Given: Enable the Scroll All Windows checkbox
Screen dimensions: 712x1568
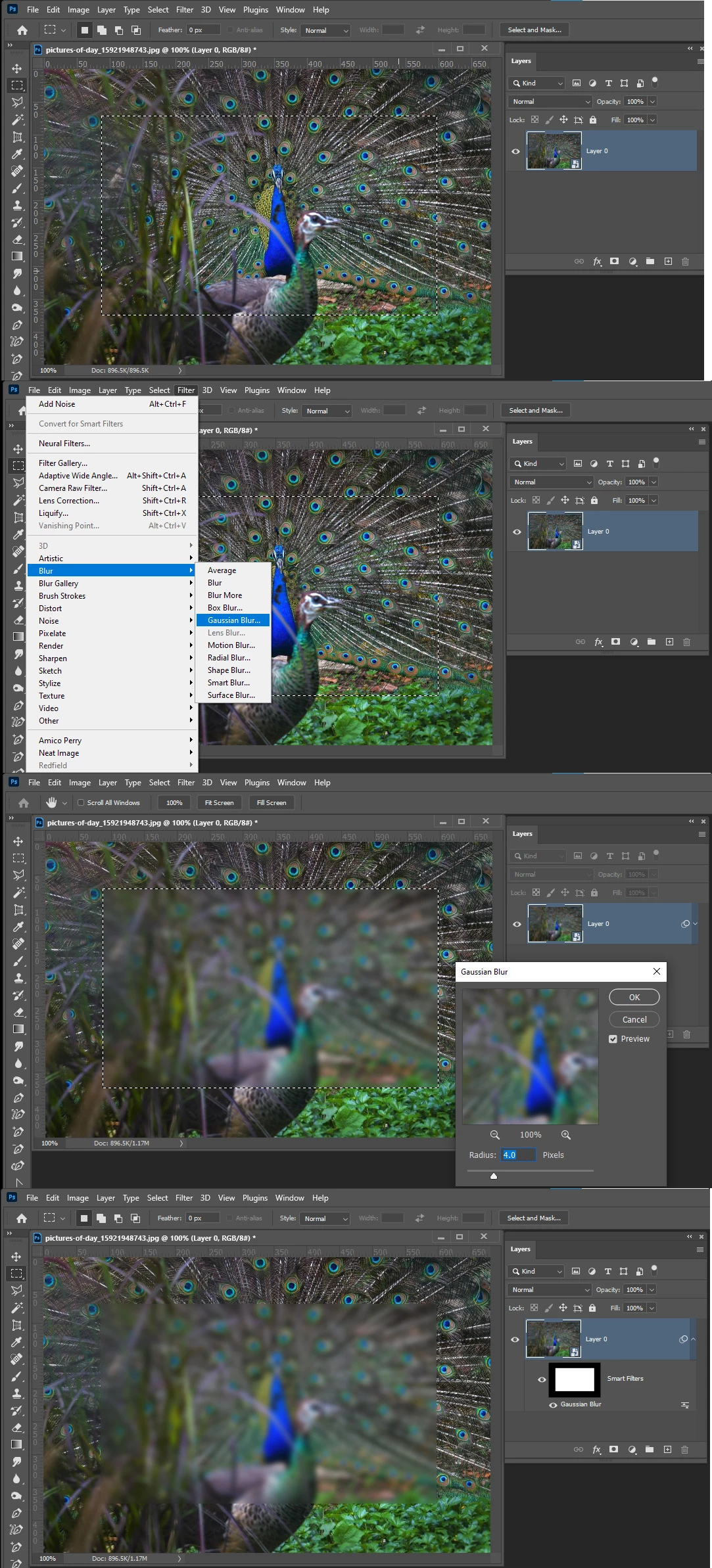Looking at the screenshot, I should point(81,802).
